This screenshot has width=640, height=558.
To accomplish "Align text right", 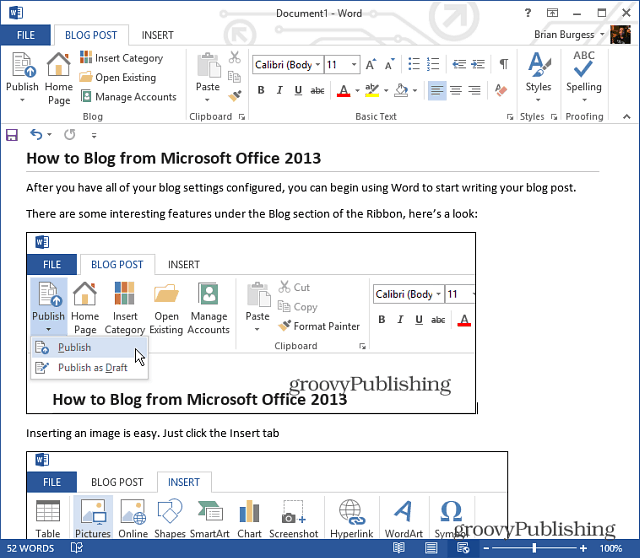I will coord(474,90).
